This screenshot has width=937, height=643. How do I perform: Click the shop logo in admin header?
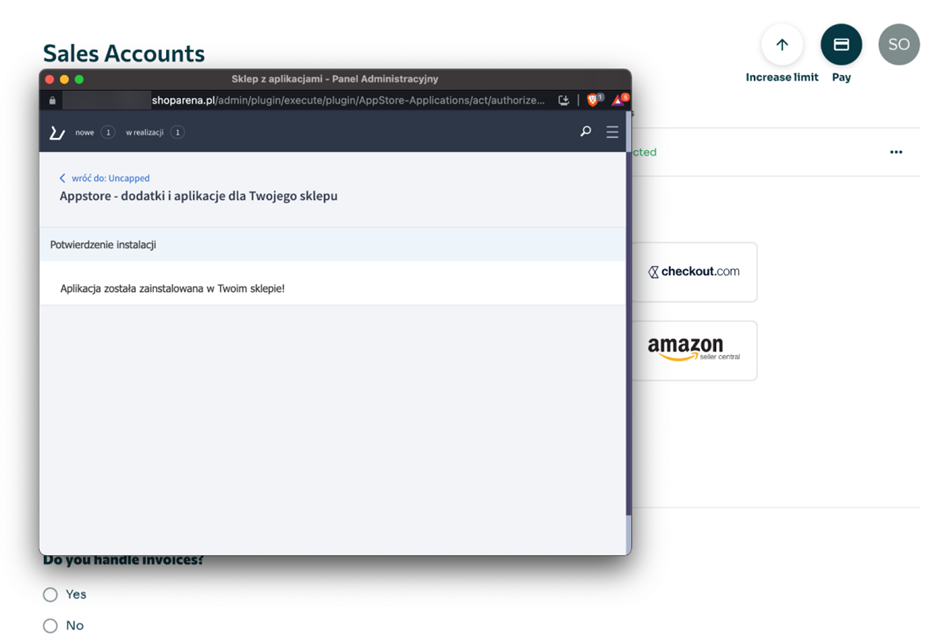[57, 132]
